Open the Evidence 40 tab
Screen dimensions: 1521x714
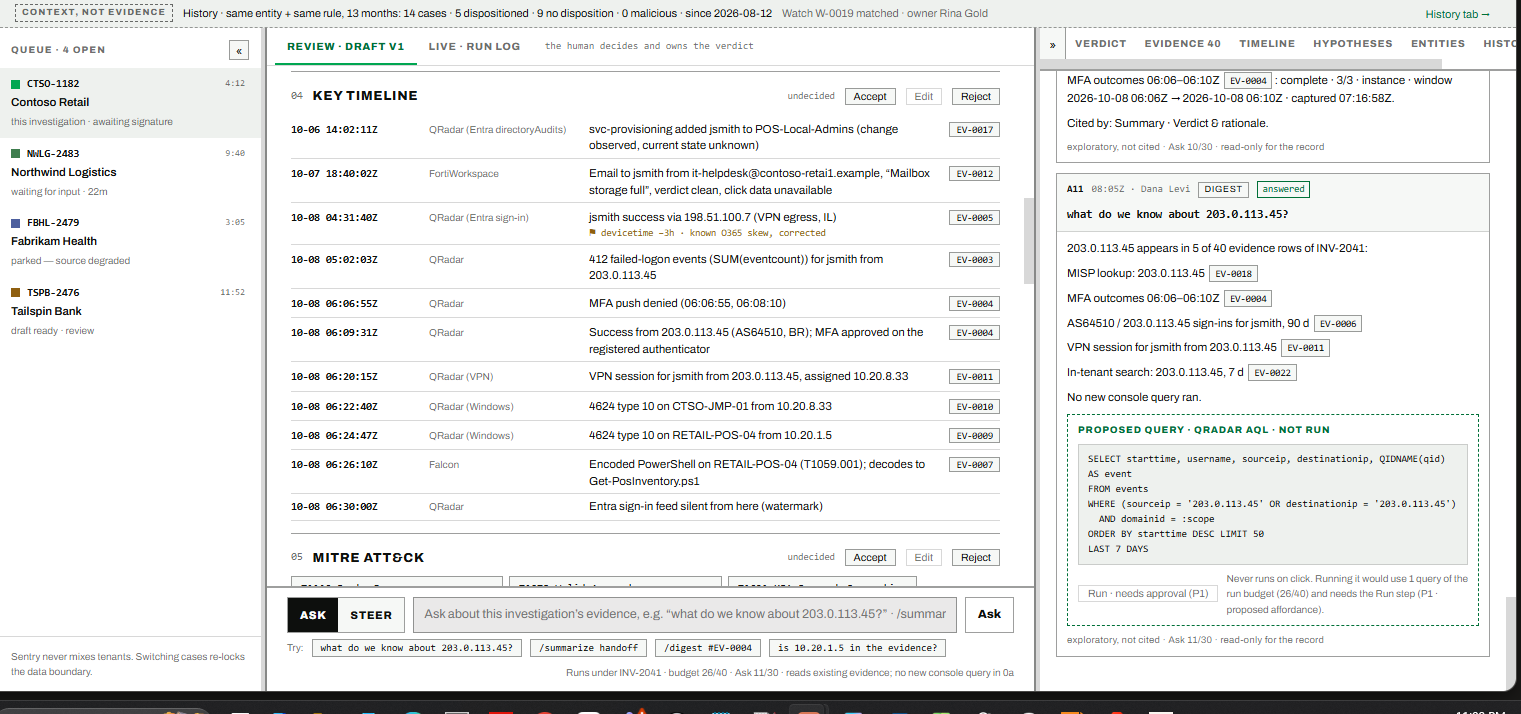[x=1183, y=44]
